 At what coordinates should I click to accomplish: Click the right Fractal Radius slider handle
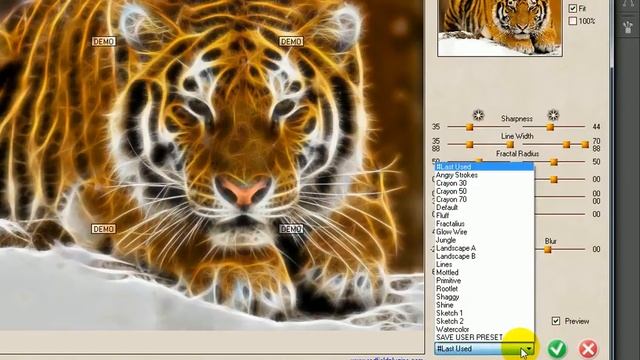coord(554,162)
